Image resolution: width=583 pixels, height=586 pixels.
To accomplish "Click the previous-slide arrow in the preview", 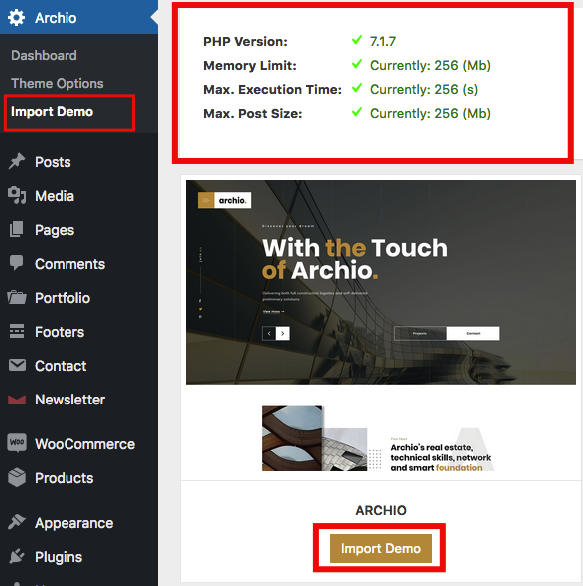I will pyautogui.click(x=269, y=333).
